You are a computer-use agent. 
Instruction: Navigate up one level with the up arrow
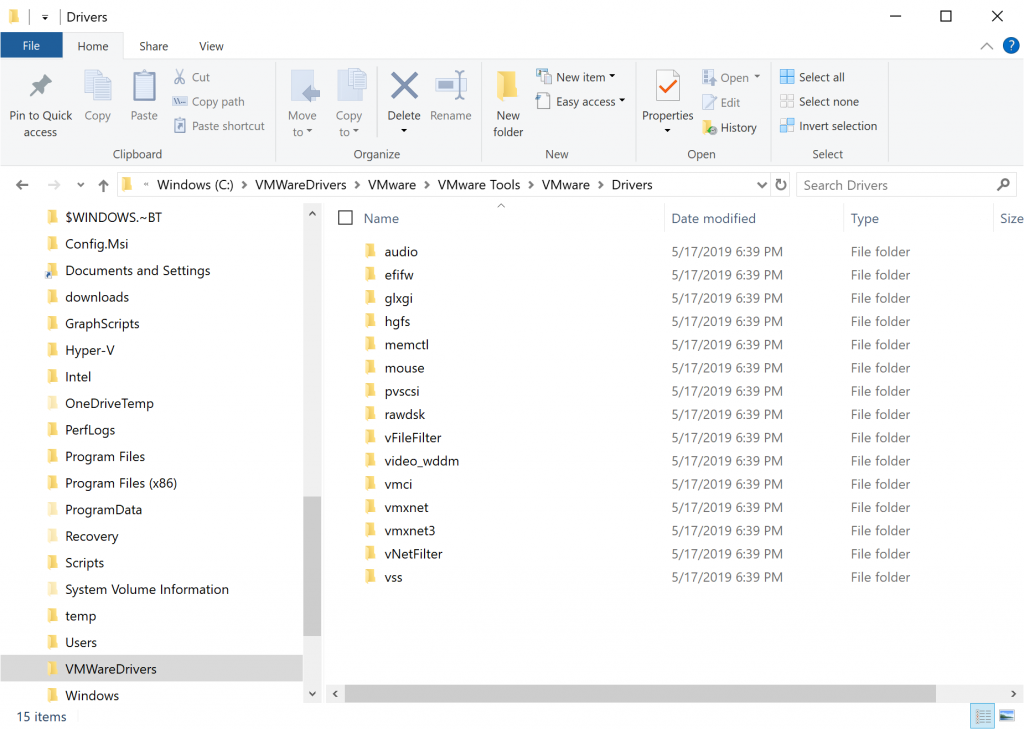104,184
